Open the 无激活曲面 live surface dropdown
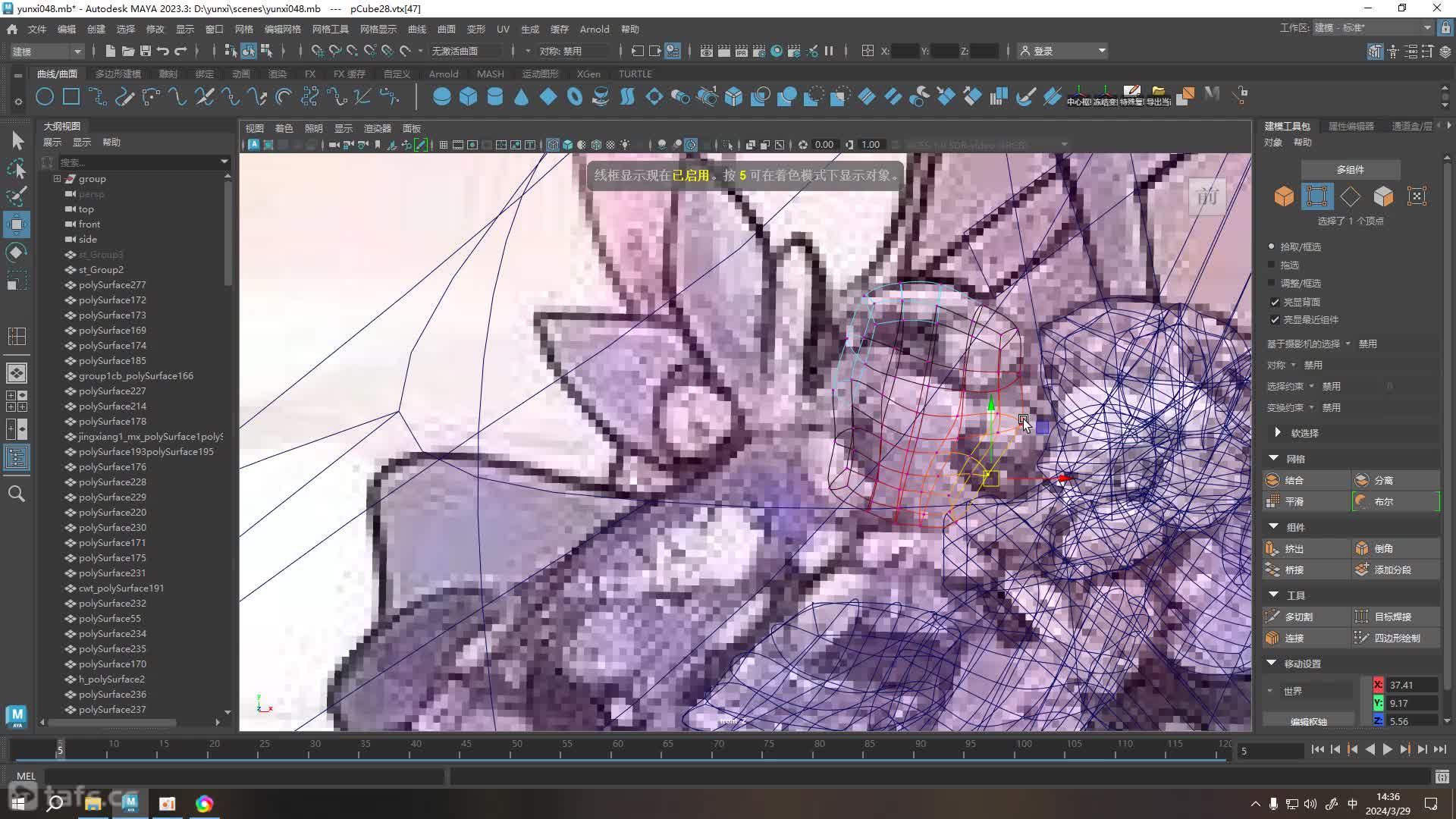This screenshot has width=1456, height=819. (x=466, y=51)
